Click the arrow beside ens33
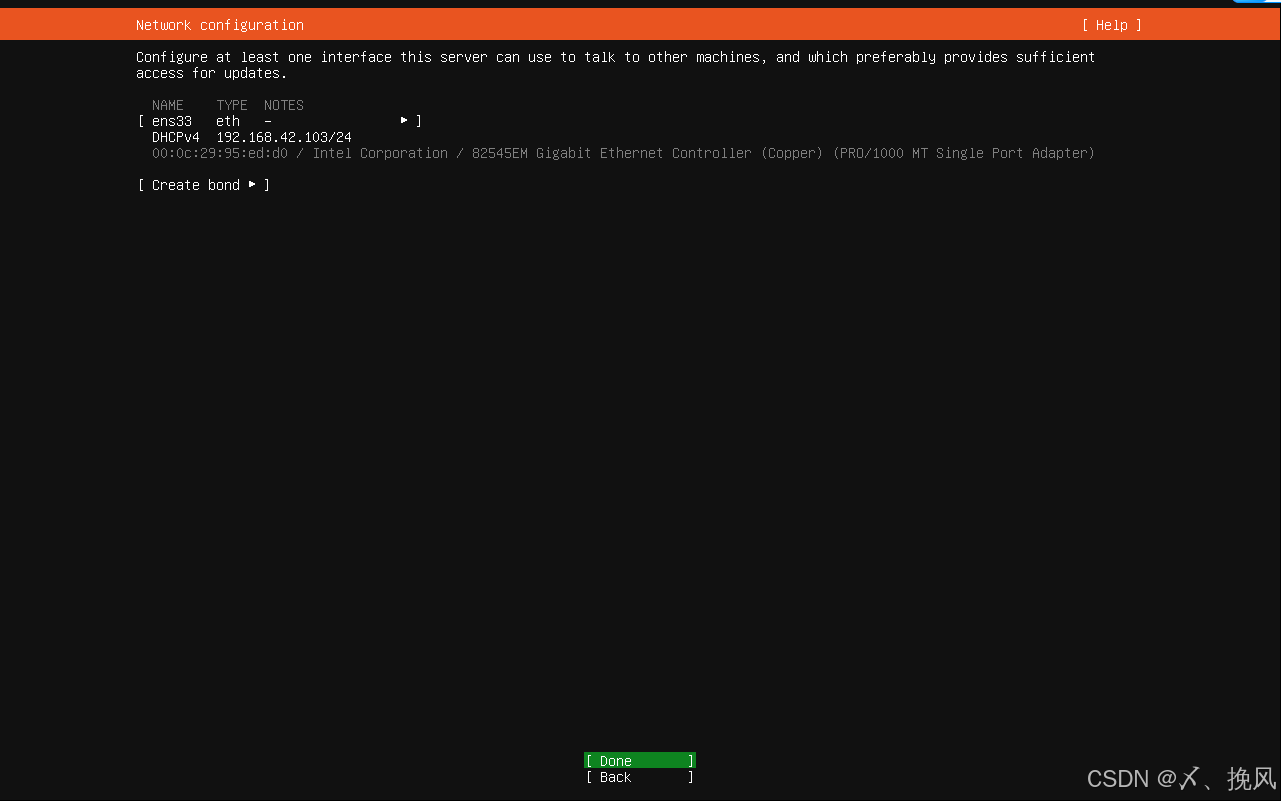Viewport: 1281px width, 801px height. [x=405, y=120]
